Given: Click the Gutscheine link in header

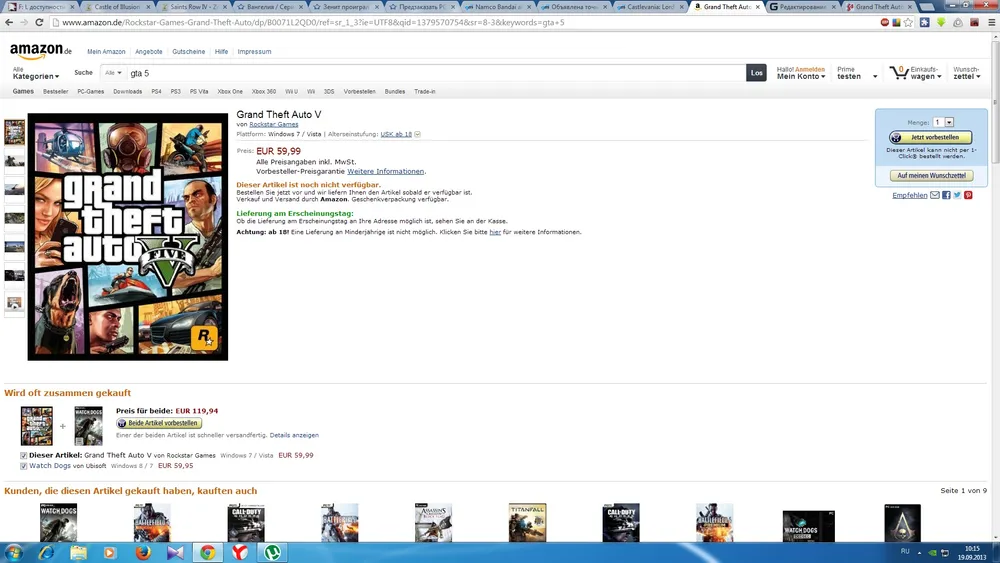Looking at the screenshot, I should (189, 52).
